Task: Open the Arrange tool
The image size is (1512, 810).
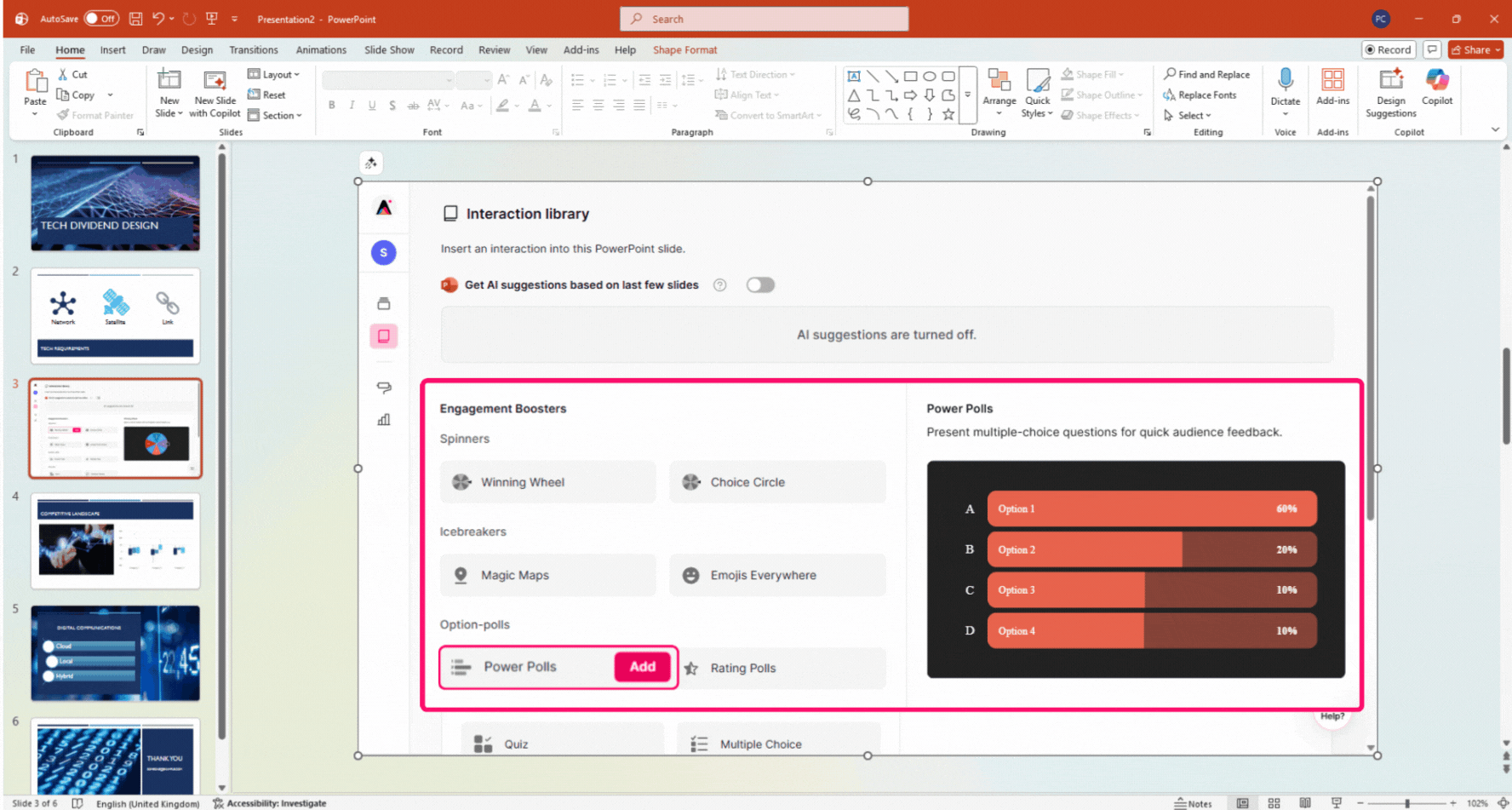Action: pyautogui.click(x=999, y=93)
